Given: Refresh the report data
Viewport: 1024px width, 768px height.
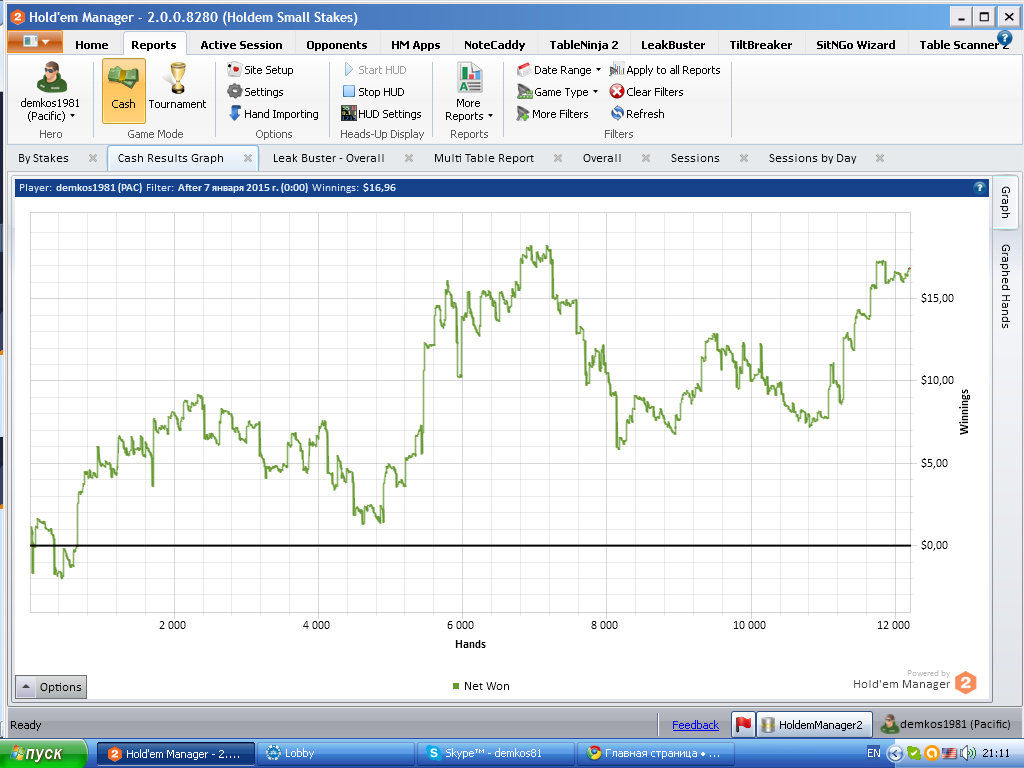Looking at the screenshot, I should 637,114.
